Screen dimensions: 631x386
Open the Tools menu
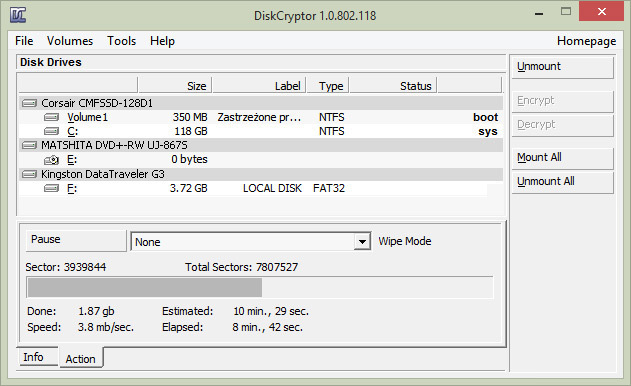[122, 41]
